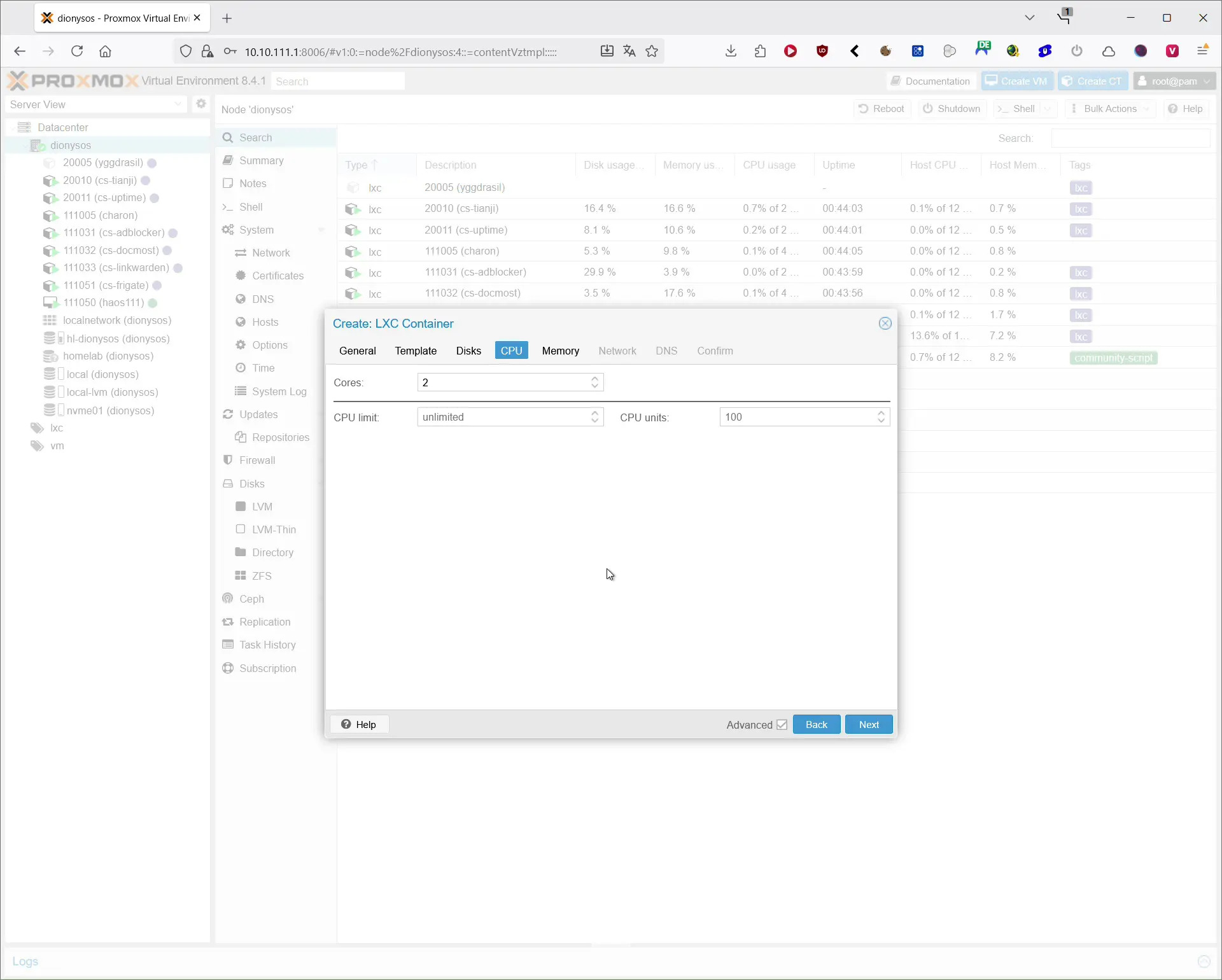Increase CPU limit with spinner up arrow

[594, 413]
